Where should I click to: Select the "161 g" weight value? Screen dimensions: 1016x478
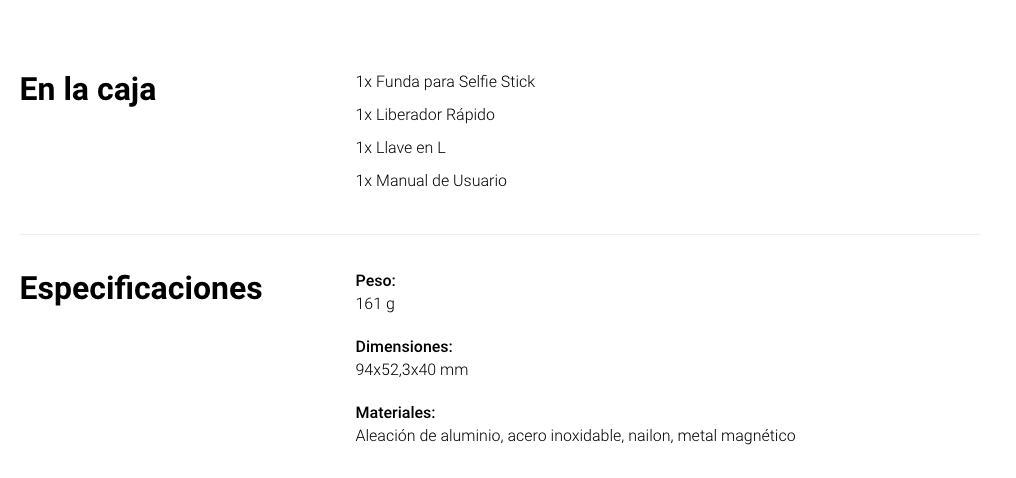coord(375,304)
